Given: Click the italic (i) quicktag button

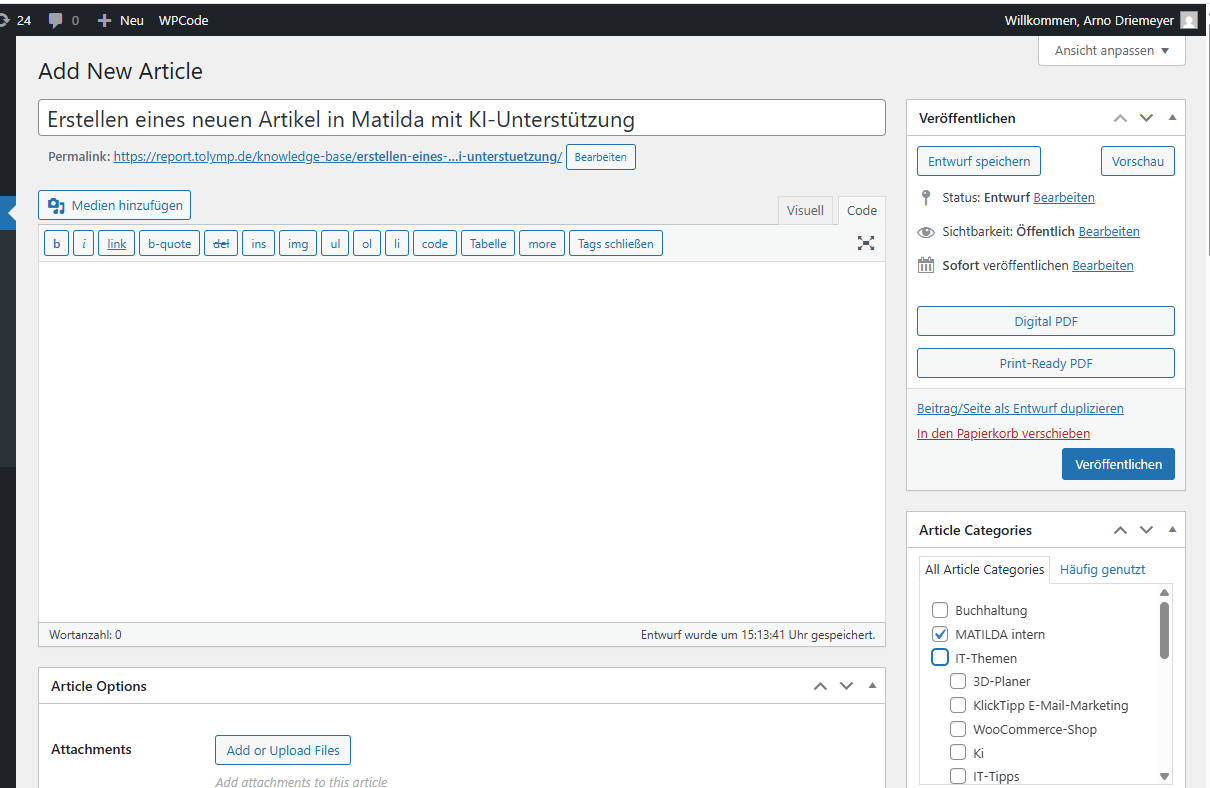Looking at the screenshot, I should (x=84, y=243).
